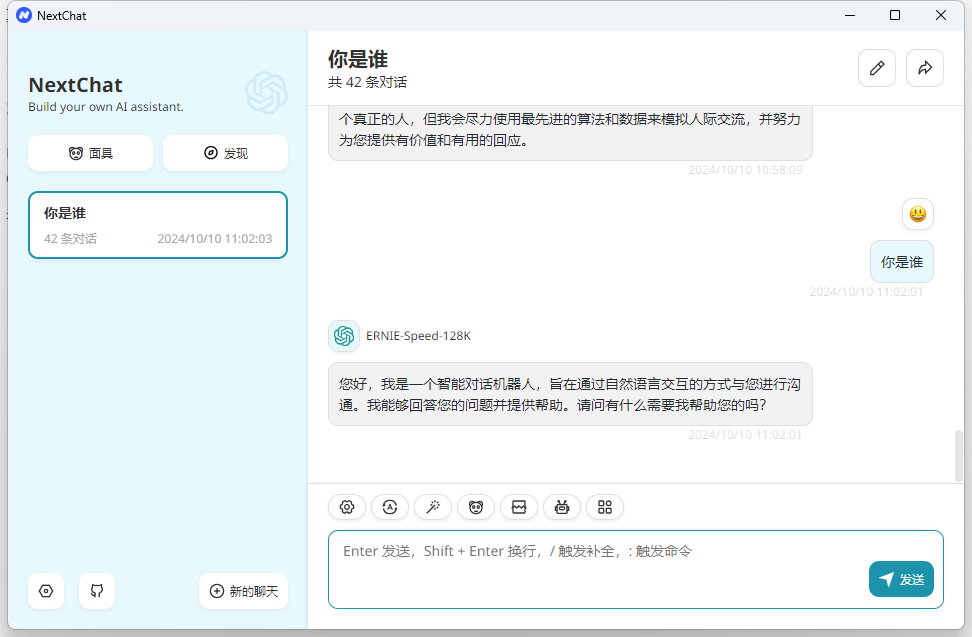Click the clear context image icon
This screenshot has height=637, width=972.
[519, 507]
